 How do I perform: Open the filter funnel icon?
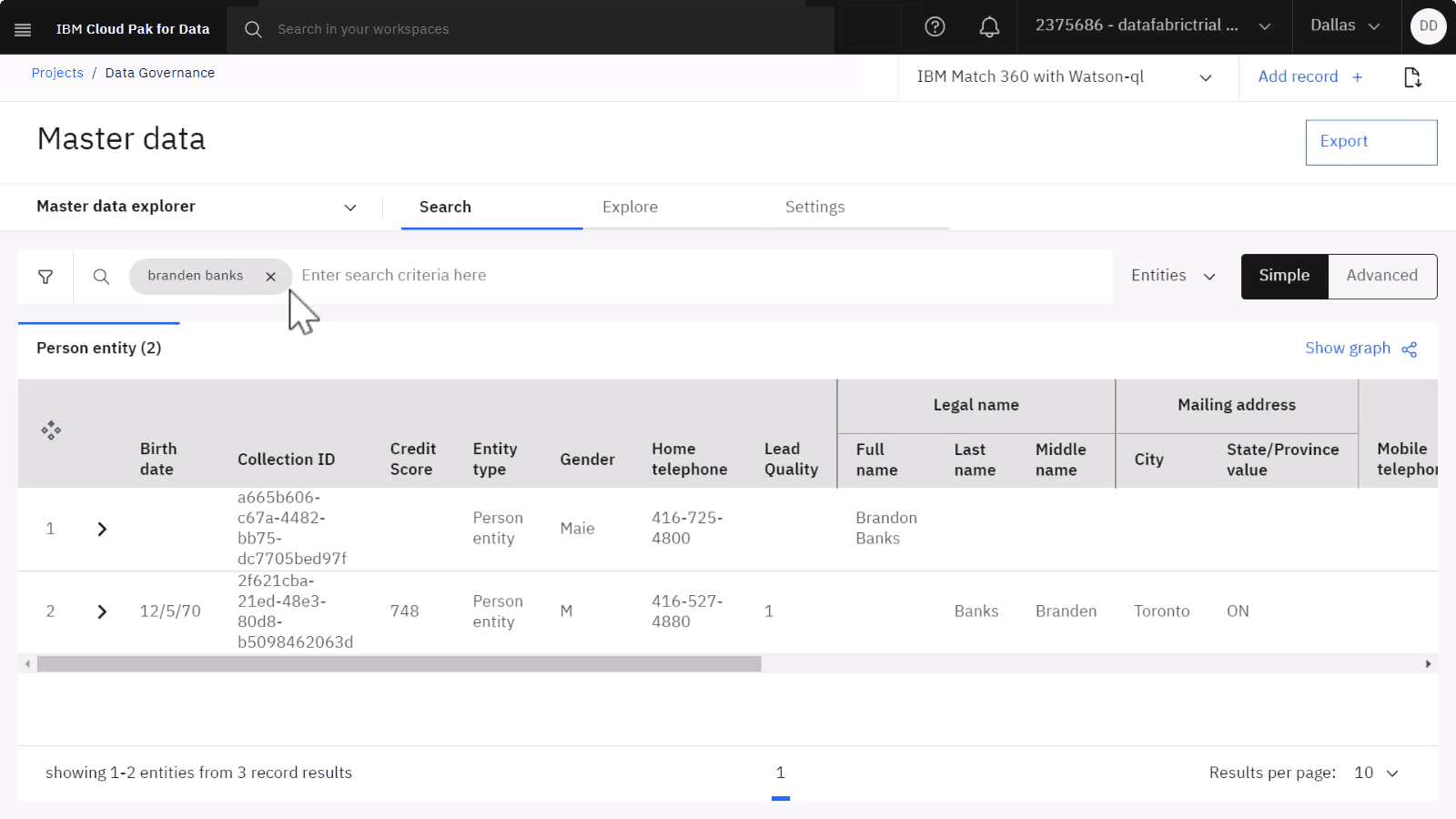click(x=45, y=277)
